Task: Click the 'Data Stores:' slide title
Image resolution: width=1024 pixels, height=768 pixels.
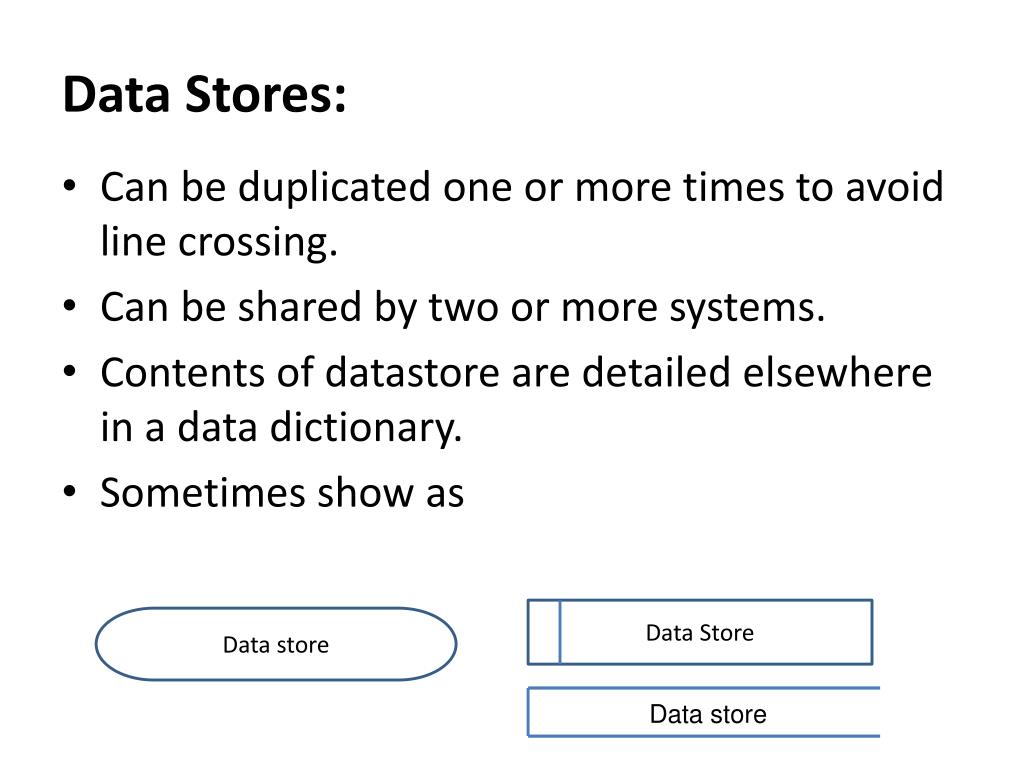Action: (204, 95)
